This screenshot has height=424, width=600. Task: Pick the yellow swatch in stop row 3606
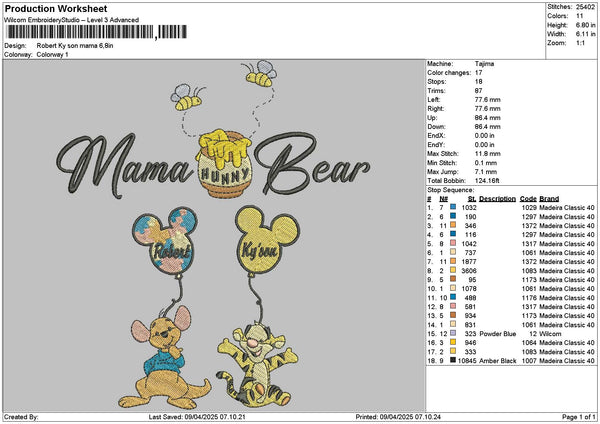pos(453,270)
